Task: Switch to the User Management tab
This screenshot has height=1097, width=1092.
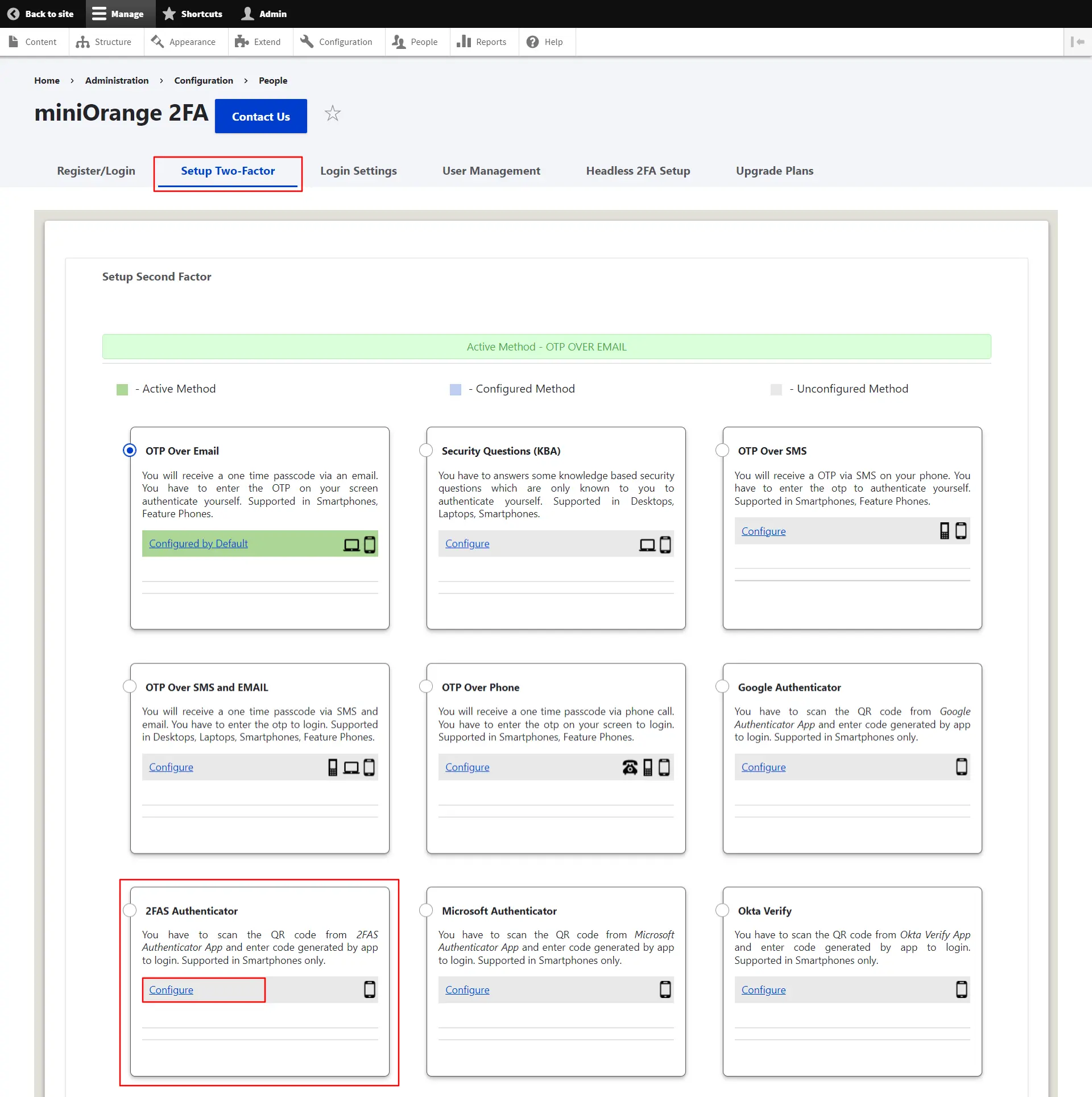Action: [491, 171]
